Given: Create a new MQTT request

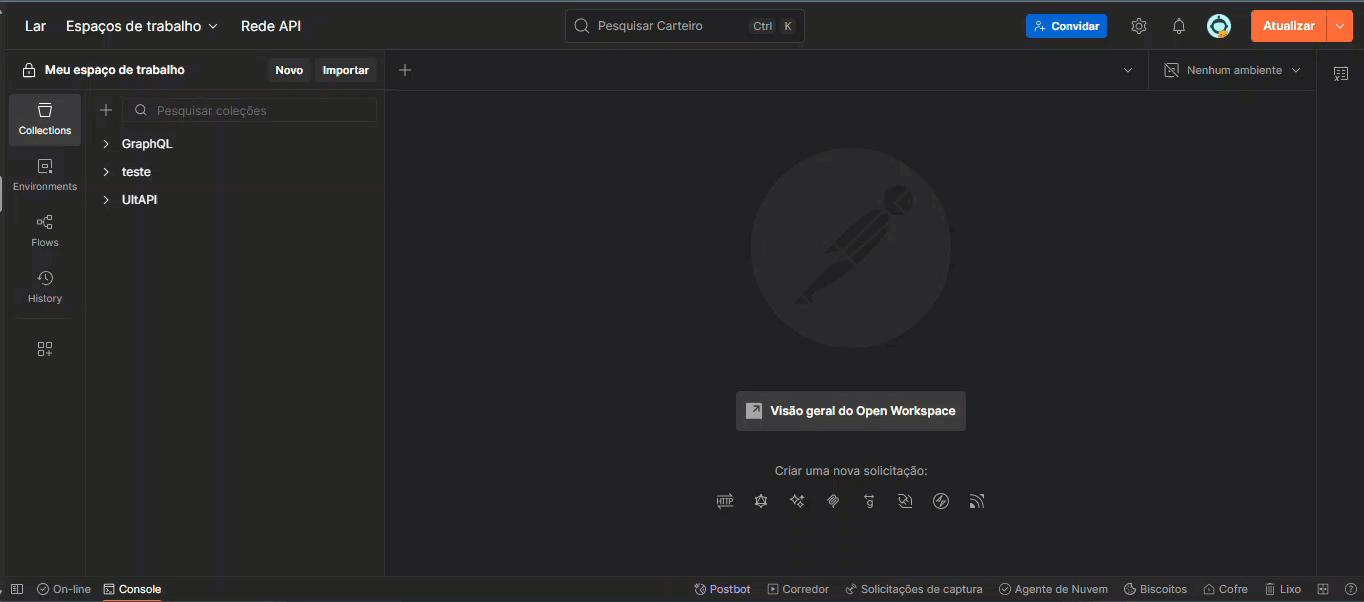Looking at the screenshot, I should pos(977,501).
